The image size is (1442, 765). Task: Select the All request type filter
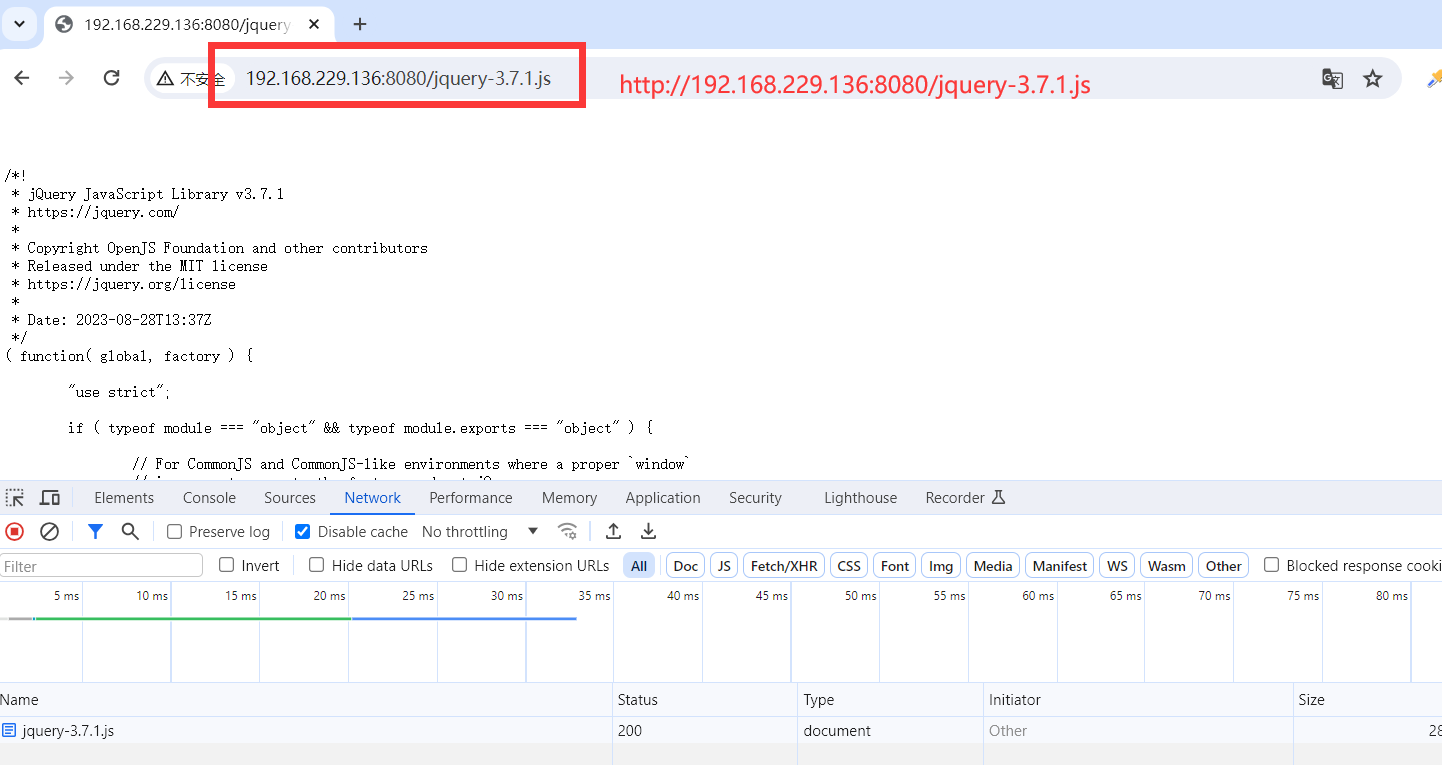click(x=639, y=566)
